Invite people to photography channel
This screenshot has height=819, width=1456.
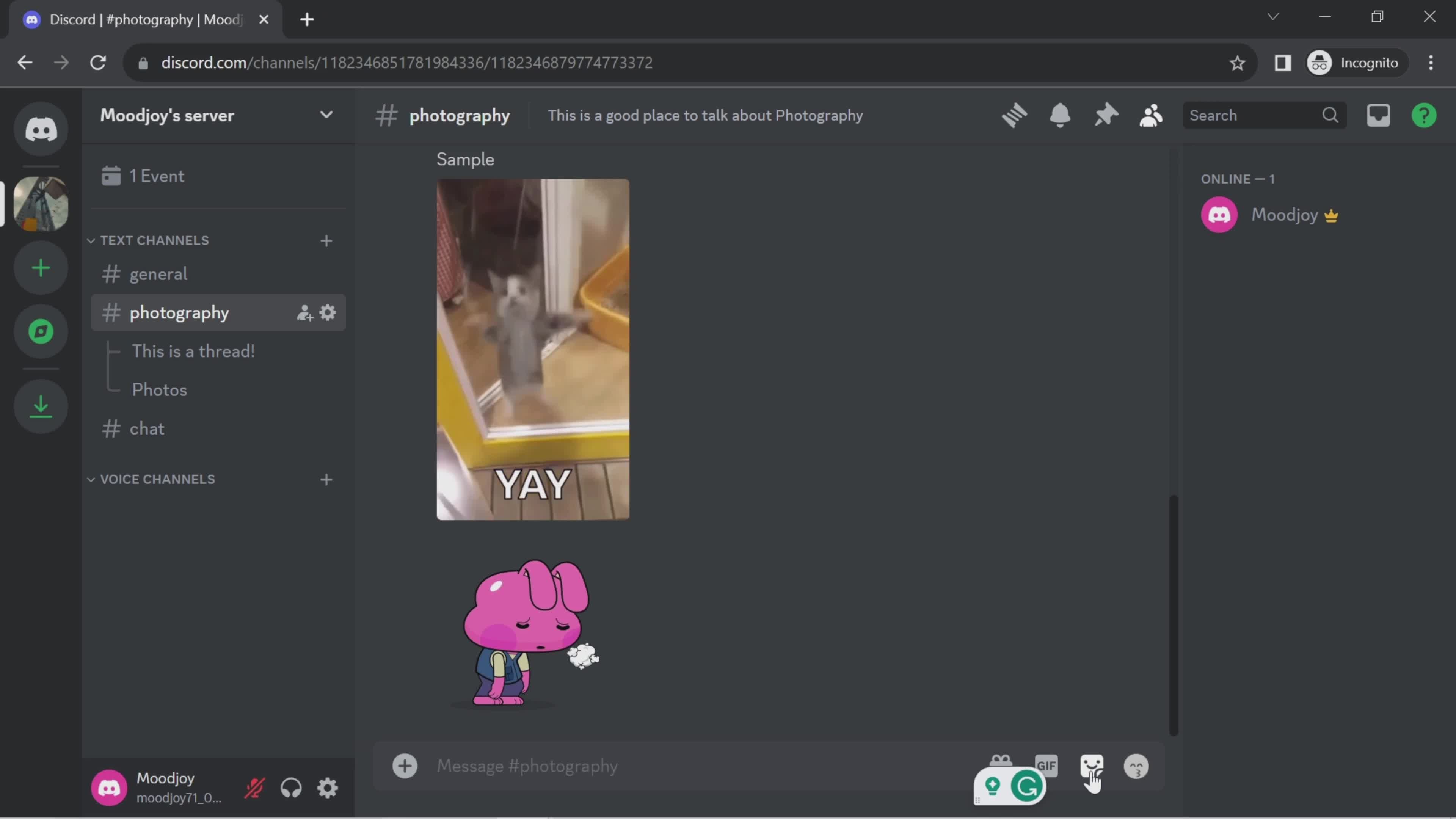(x=304, y=312)
